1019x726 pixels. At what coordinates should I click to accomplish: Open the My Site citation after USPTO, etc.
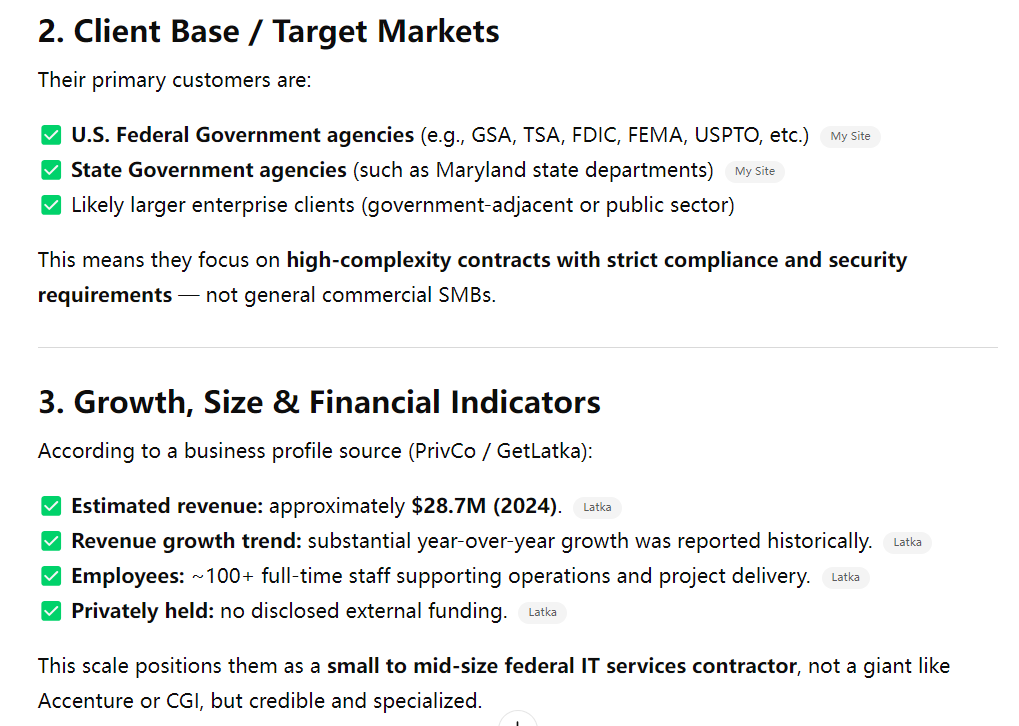point(850,136)
